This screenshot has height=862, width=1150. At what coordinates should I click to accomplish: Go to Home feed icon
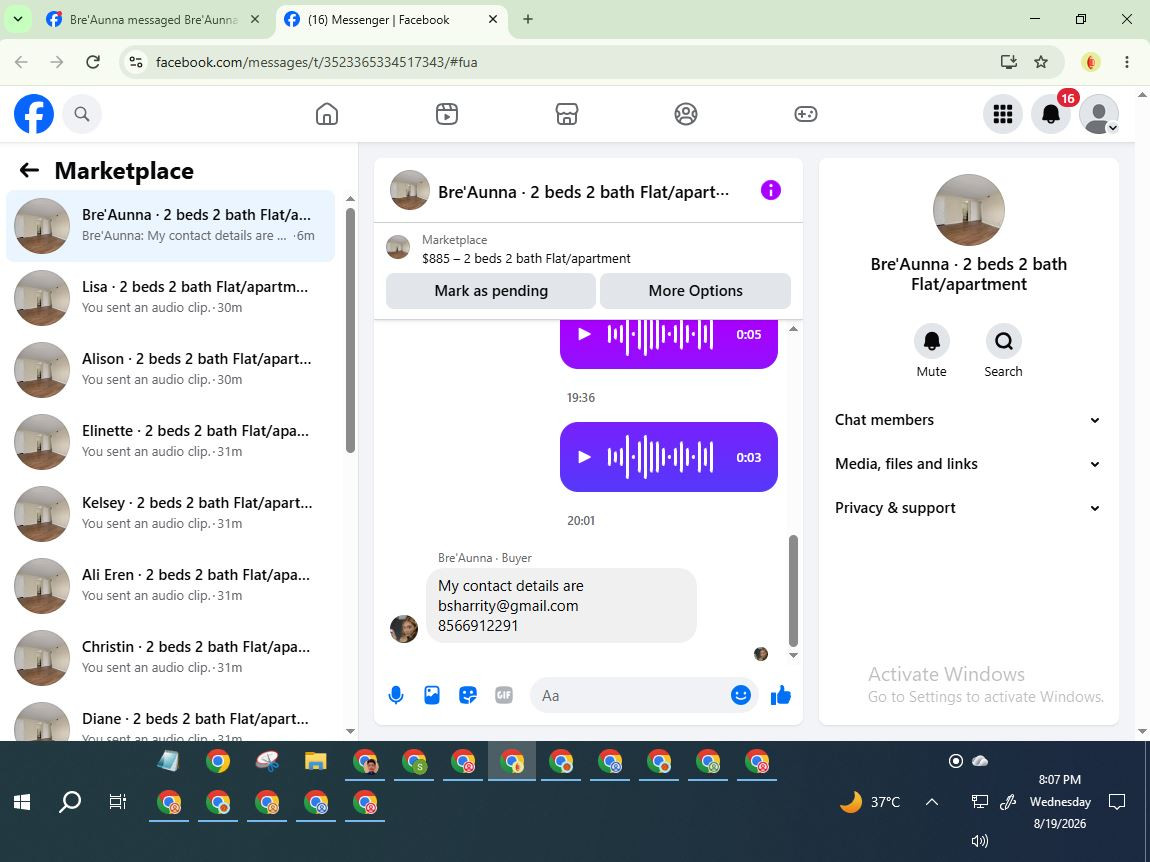(326, 114)
